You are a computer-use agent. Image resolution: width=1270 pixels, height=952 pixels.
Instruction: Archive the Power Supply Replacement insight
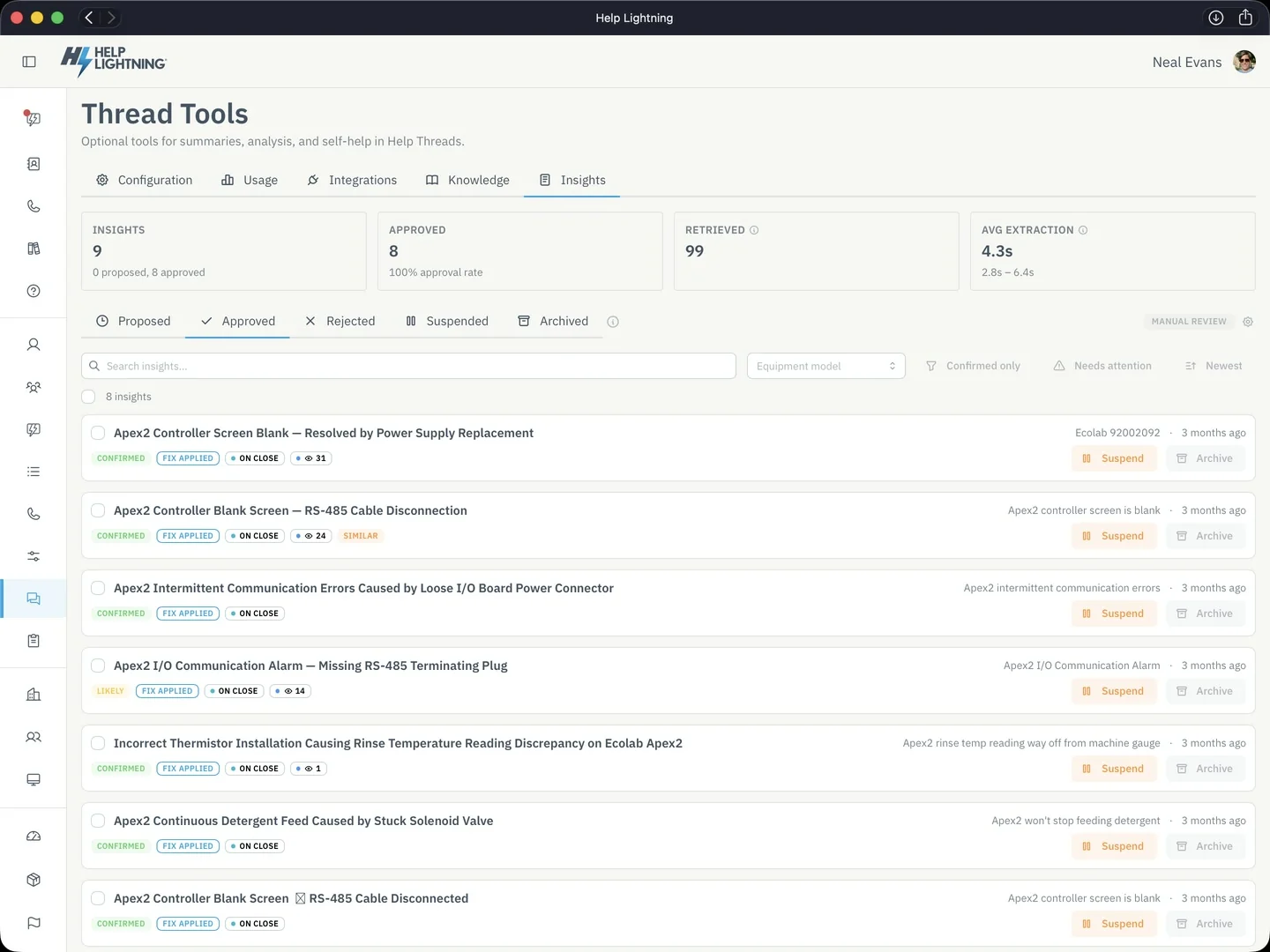(1205, 458)
